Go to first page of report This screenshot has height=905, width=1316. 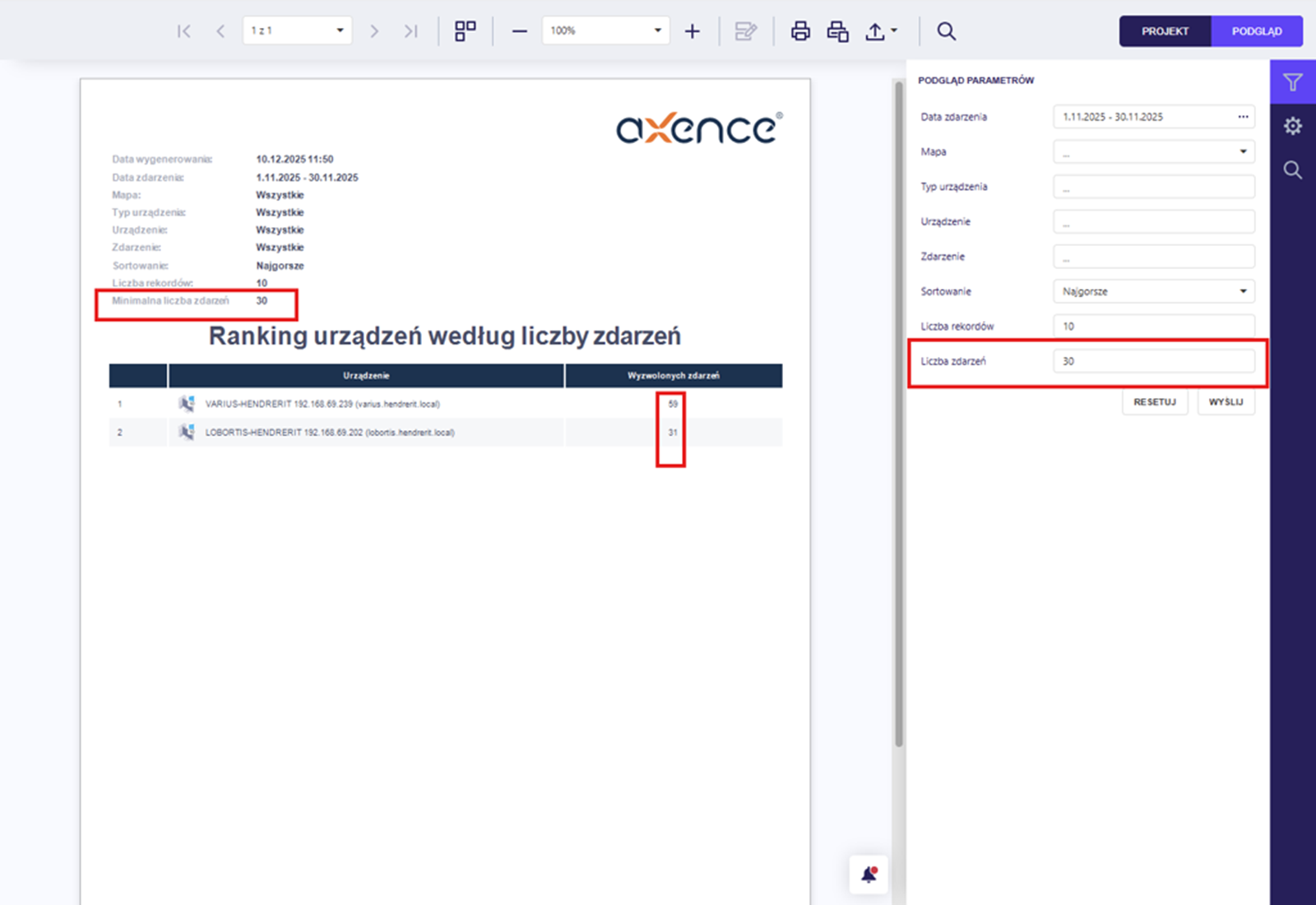(183, 31)
